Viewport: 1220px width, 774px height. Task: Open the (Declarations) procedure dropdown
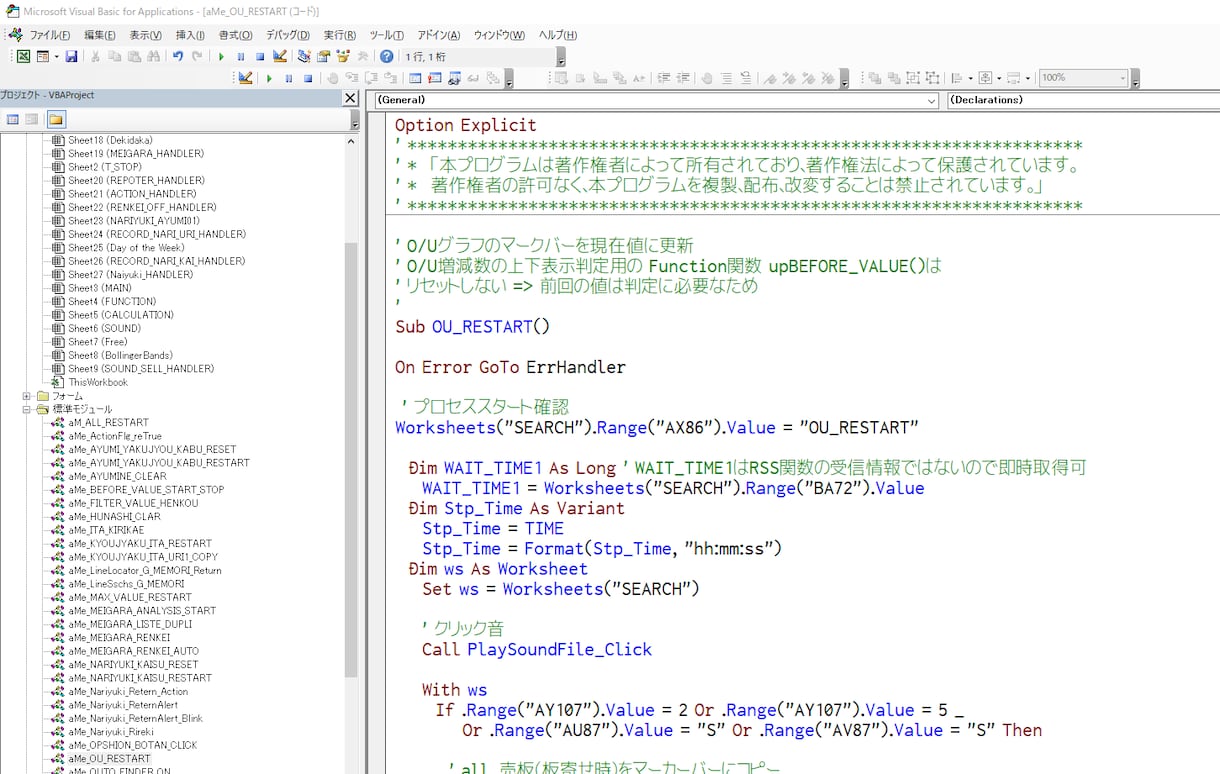[1083, 100]
